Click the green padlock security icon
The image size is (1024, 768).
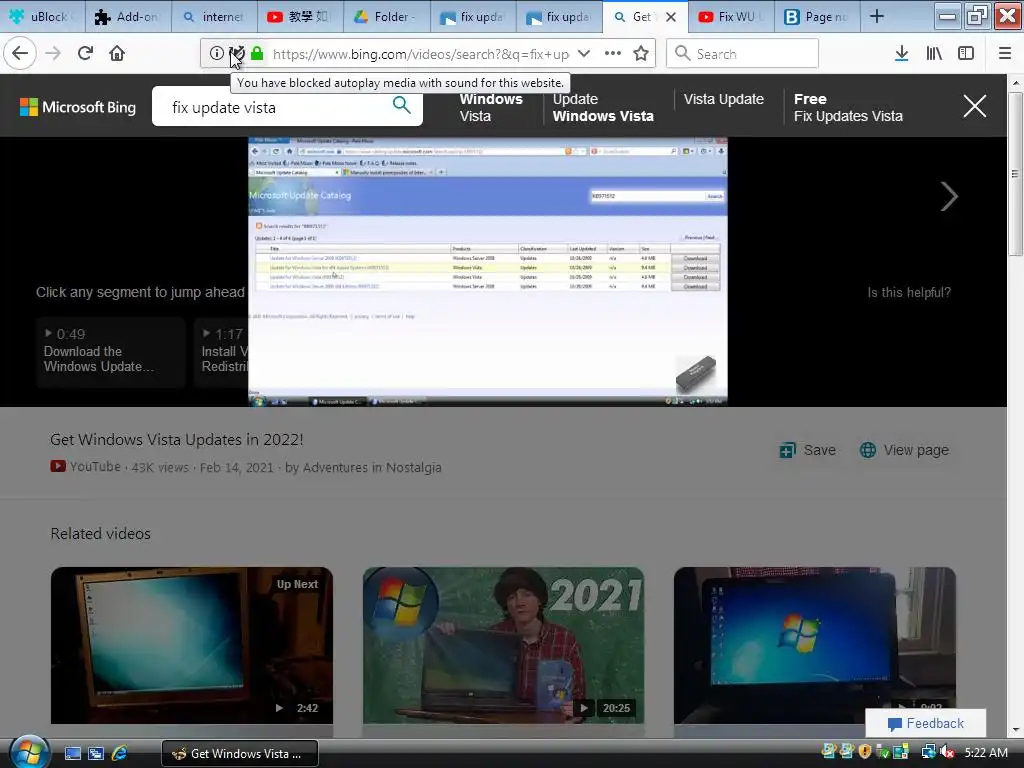(x=257, y=54)
